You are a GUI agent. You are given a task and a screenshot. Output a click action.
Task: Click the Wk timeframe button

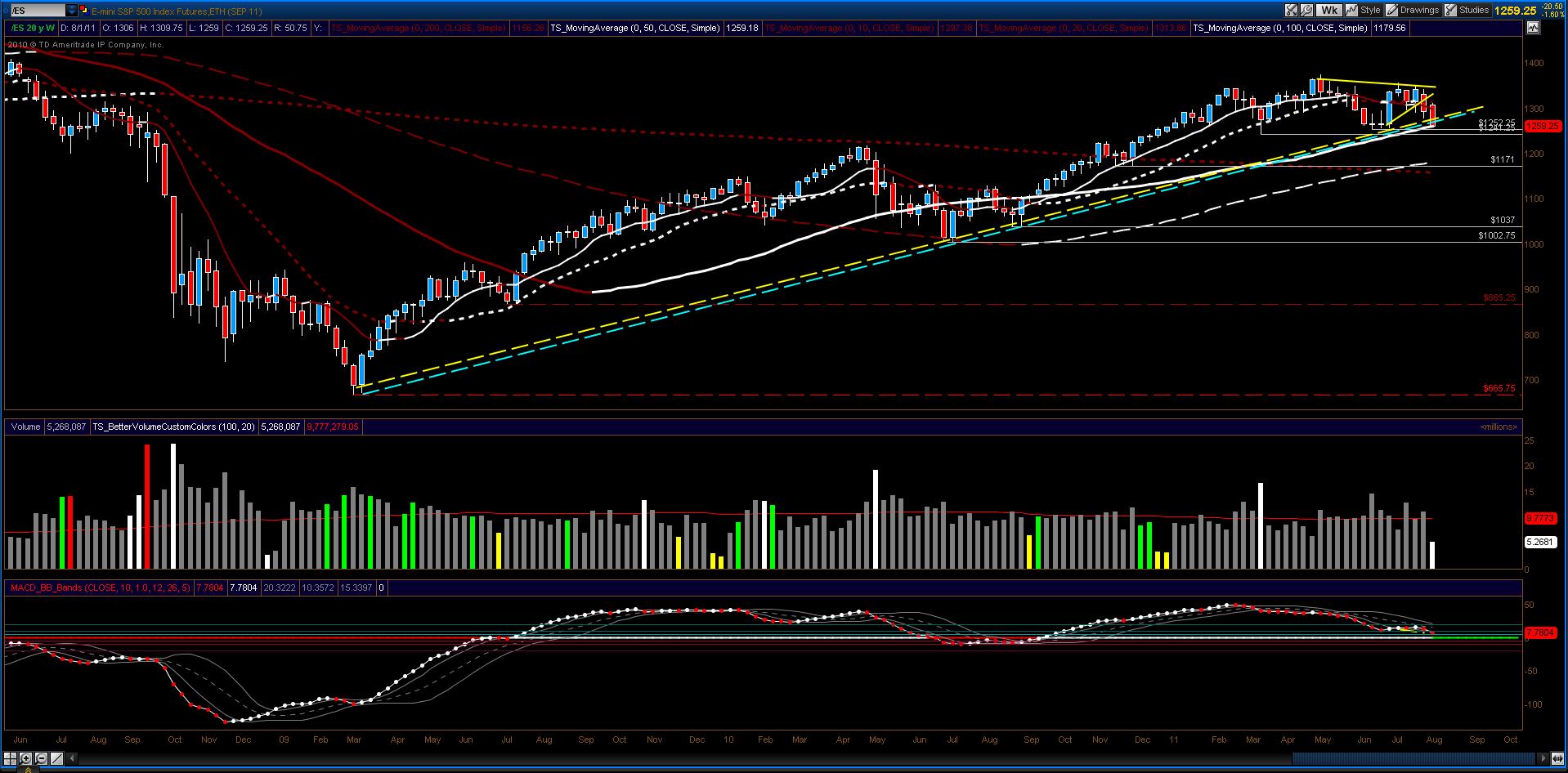point(1329,11)
